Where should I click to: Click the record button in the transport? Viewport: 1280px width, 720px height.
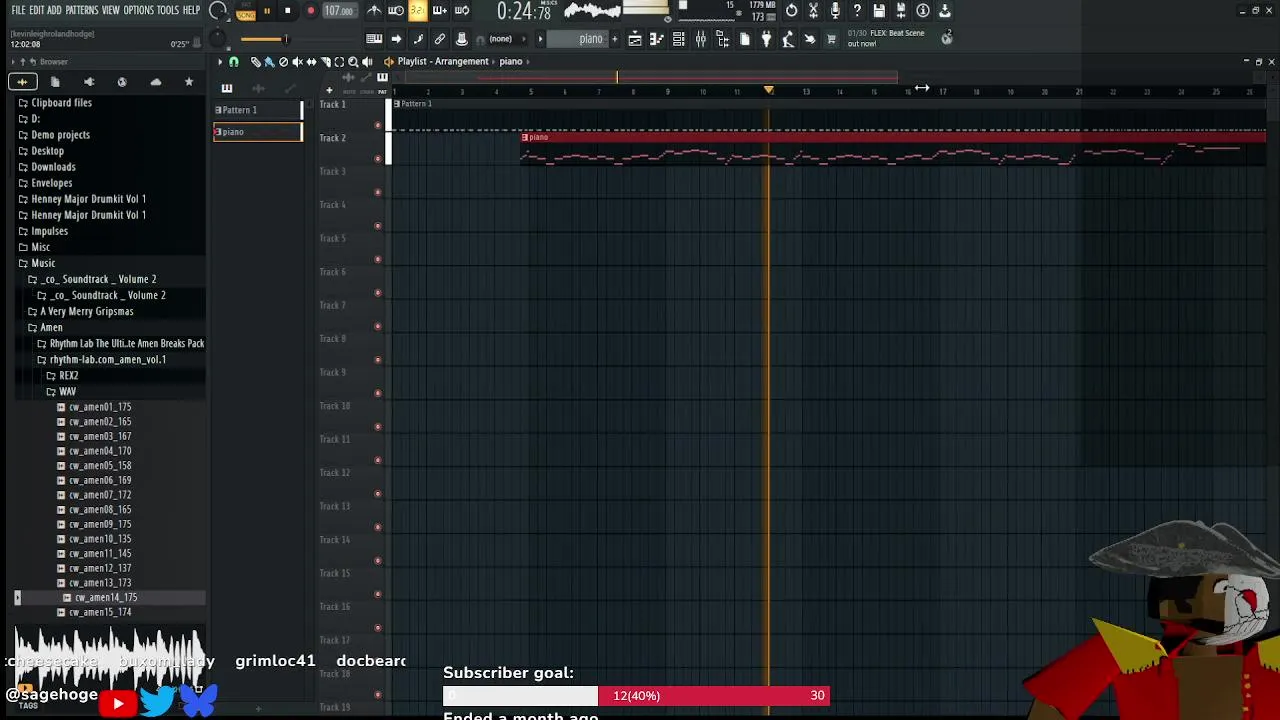click(310, 11)
